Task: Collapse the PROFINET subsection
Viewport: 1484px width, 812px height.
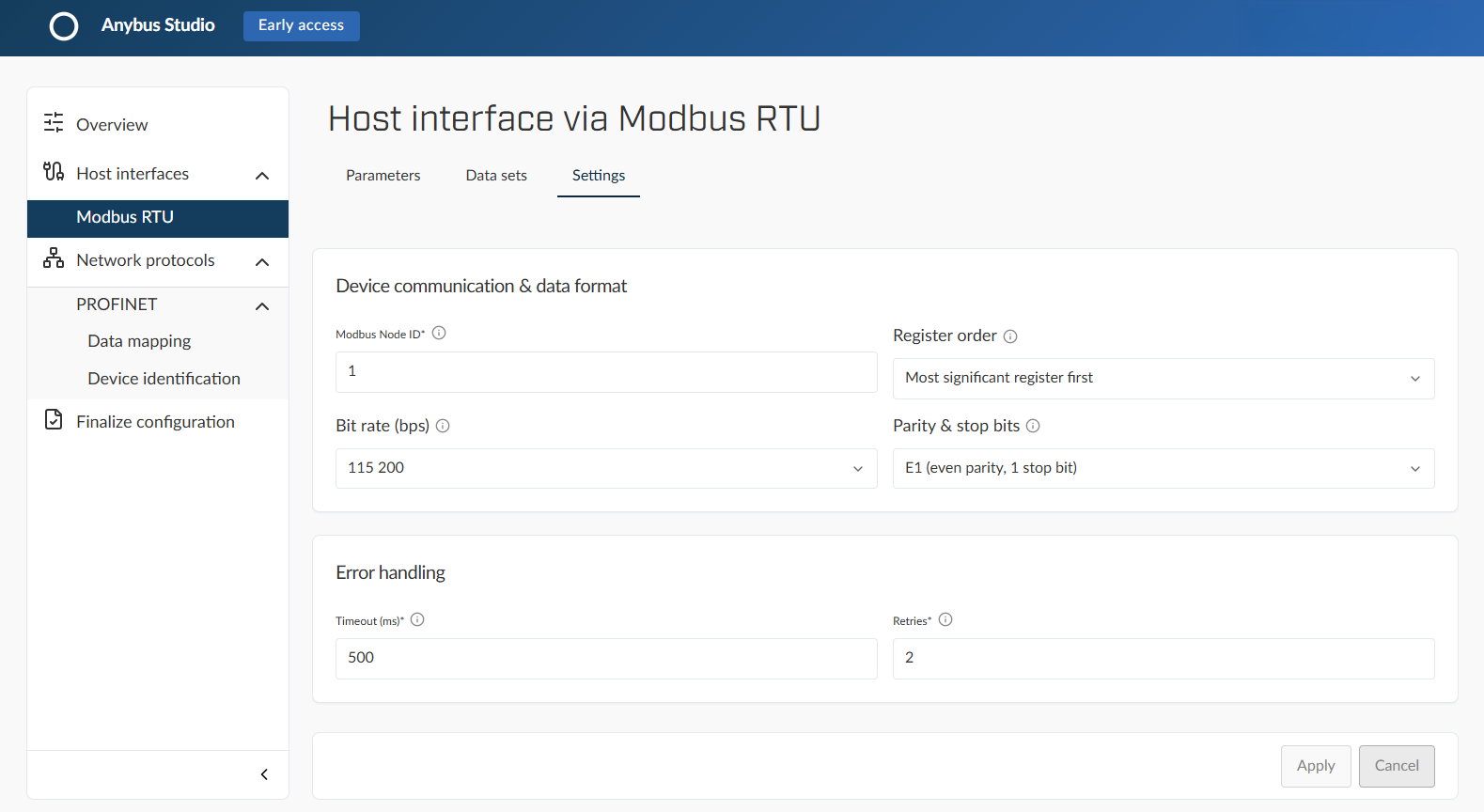Action: (x=262, y=306)
